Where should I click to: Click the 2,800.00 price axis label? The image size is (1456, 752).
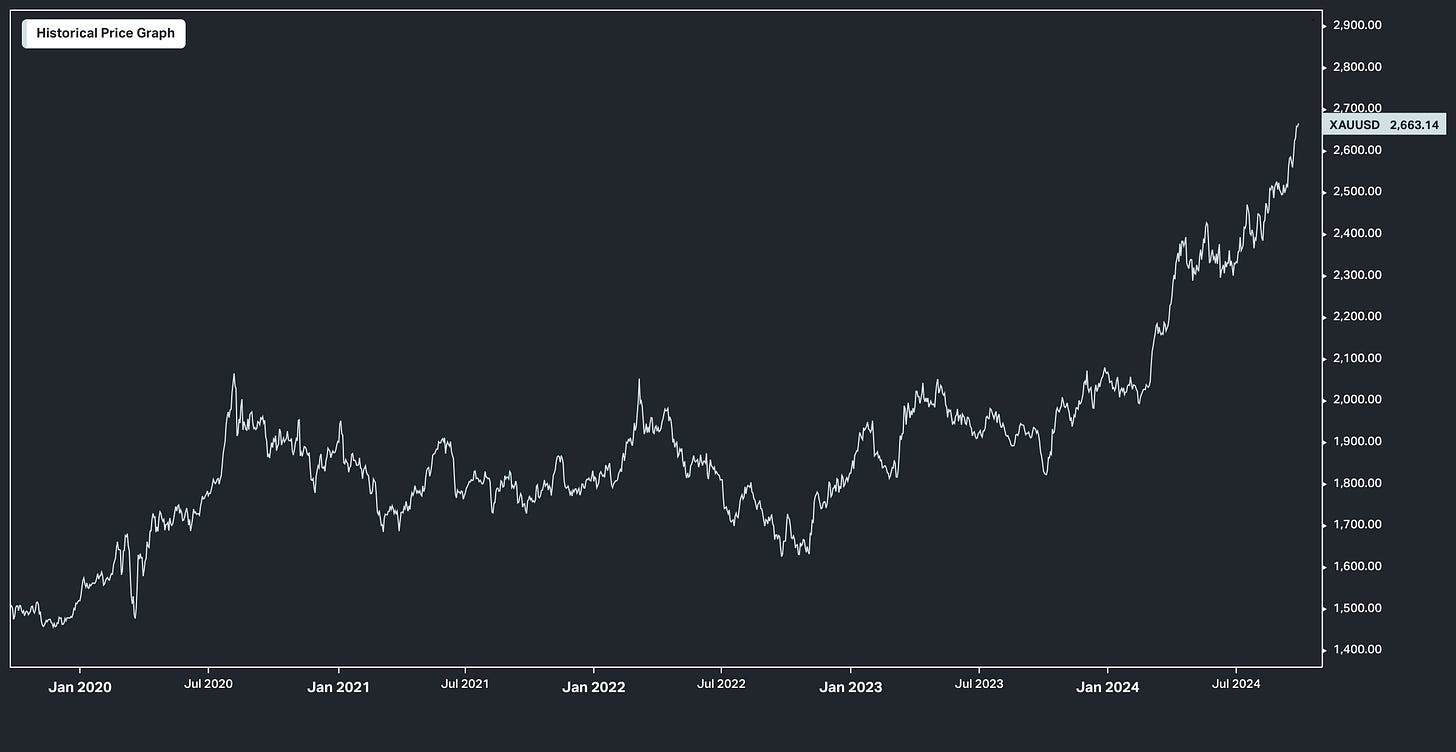tap(1358, 67)
